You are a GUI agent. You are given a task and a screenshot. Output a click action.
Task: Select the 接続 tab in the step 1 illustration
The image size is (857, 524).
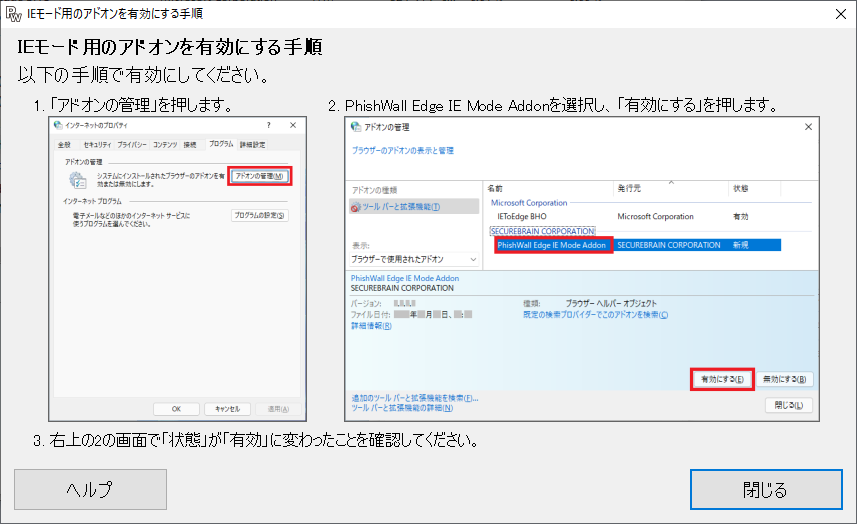tap(190, 145)
